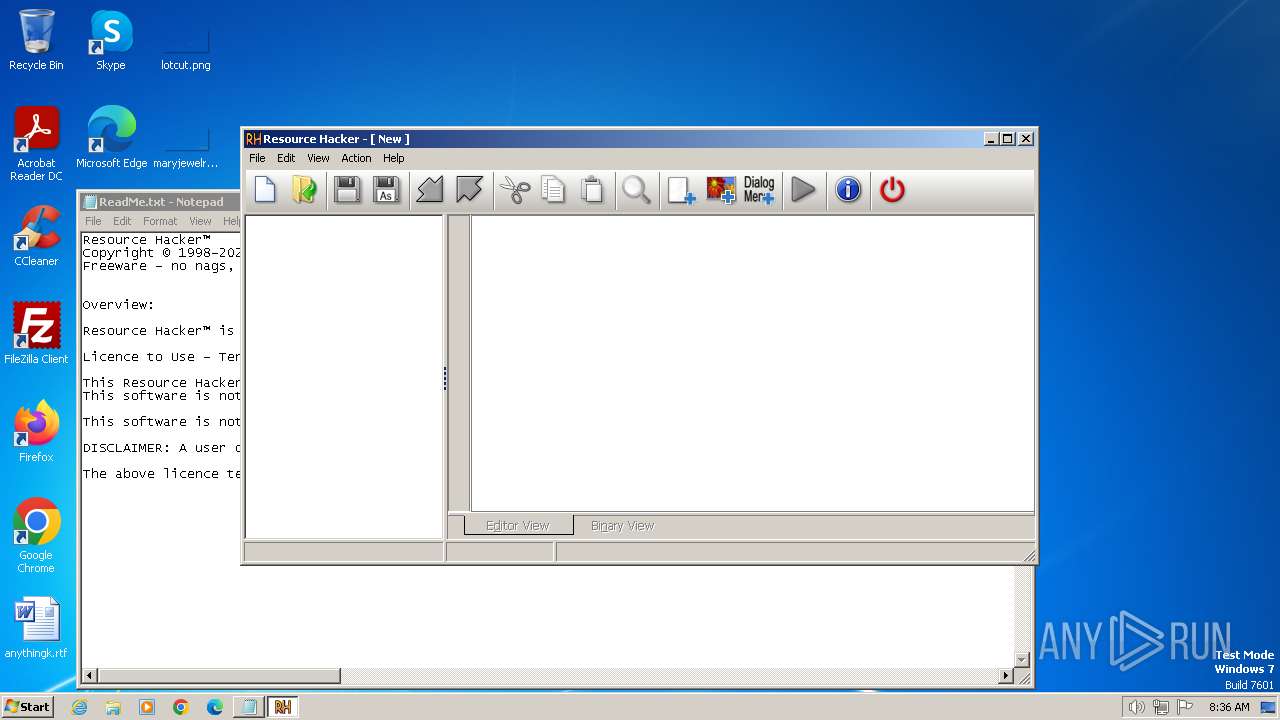Click the 'Overview:' line in Notepad

[118, 305]
